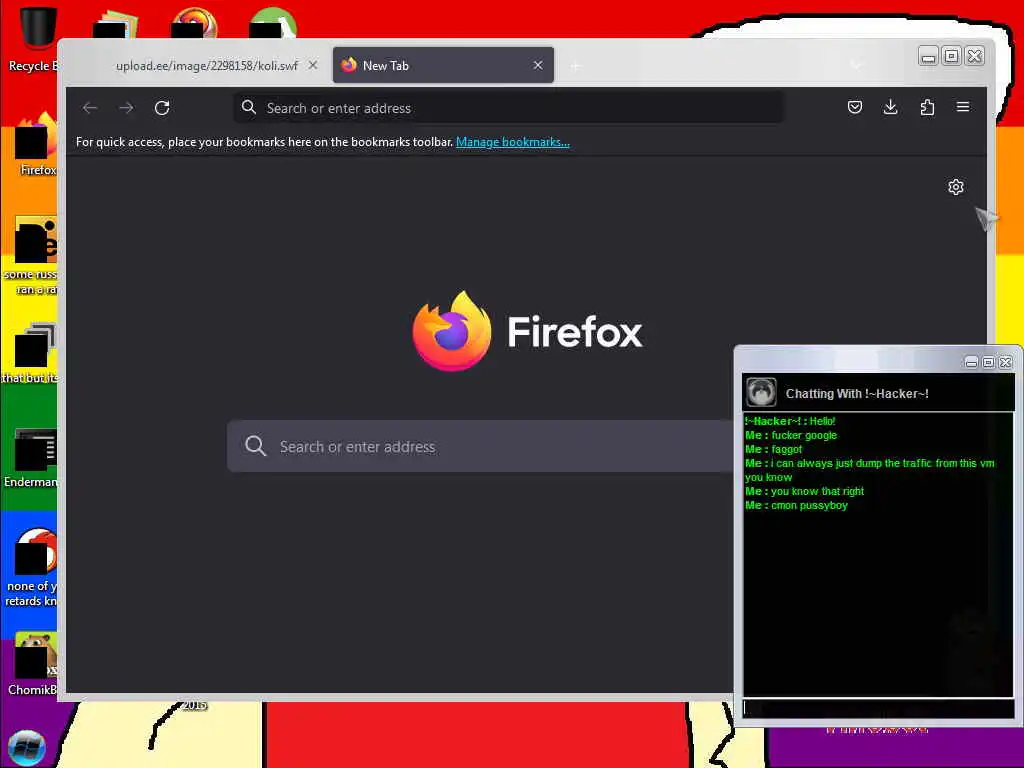Switch to the upload.ee/image/2298158/koli.swf tab

(207, 65)
